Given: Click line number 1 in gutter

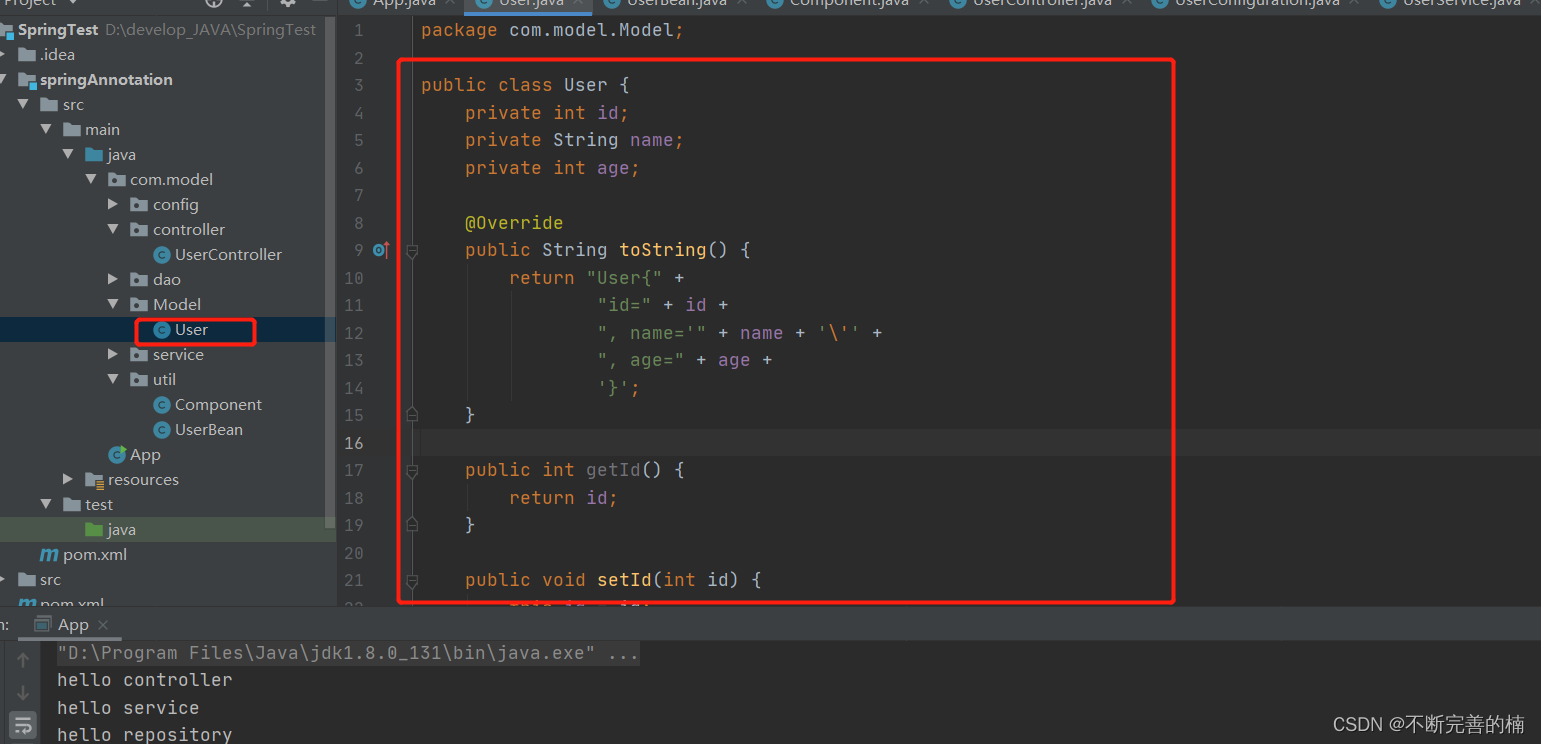Looking at the screenshot, I should pos(359,31).
